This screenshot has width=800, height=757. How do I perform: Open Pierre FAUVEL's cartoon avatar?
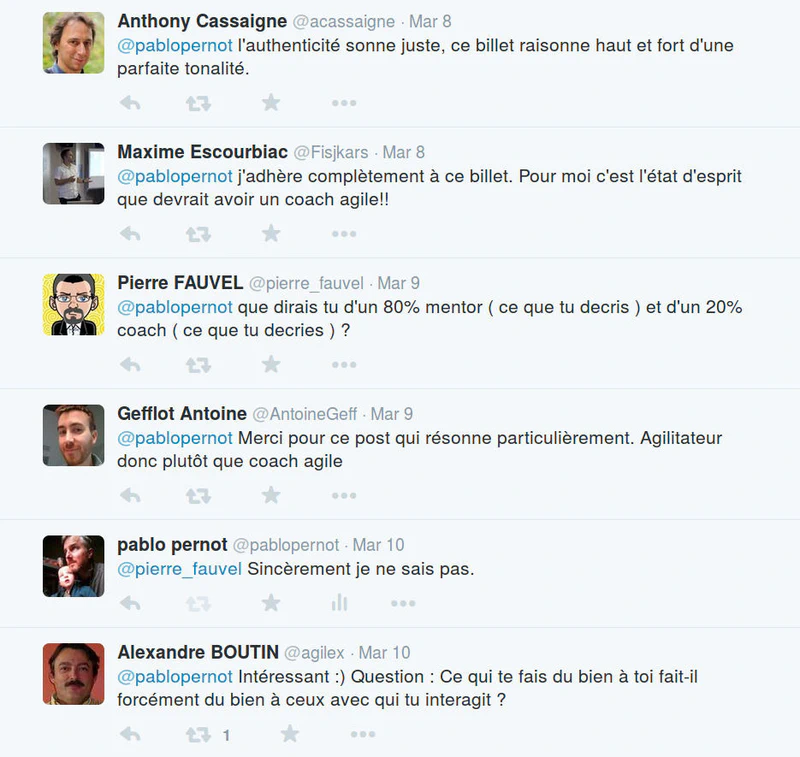pos(74,305)
